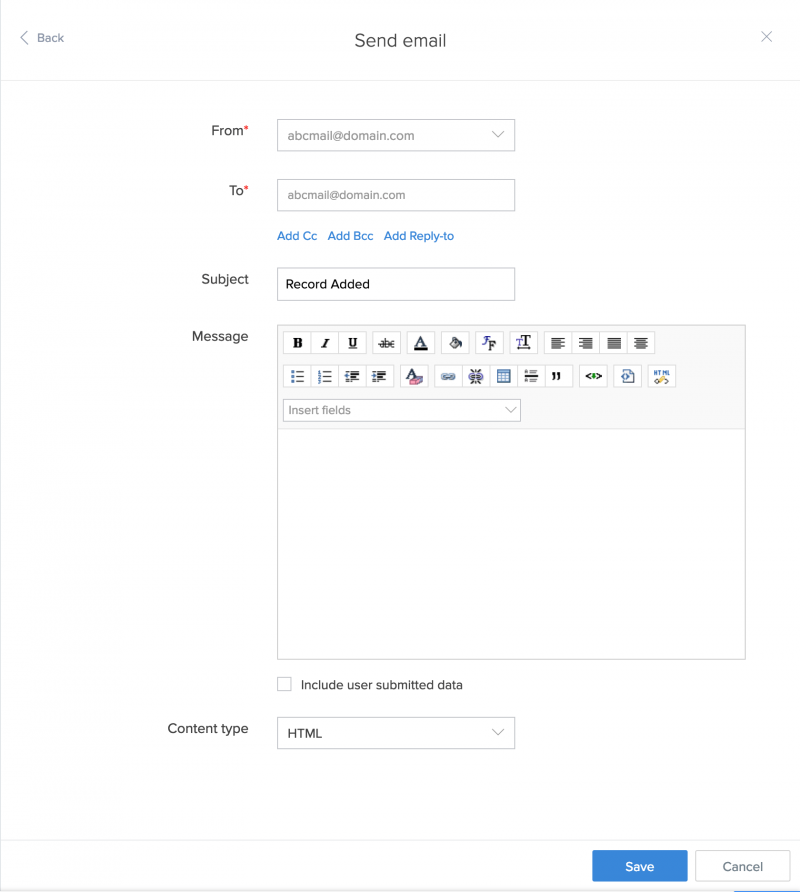
Task: Toggle bold formatting in message toolbar
Action: (x=297, y=343)
